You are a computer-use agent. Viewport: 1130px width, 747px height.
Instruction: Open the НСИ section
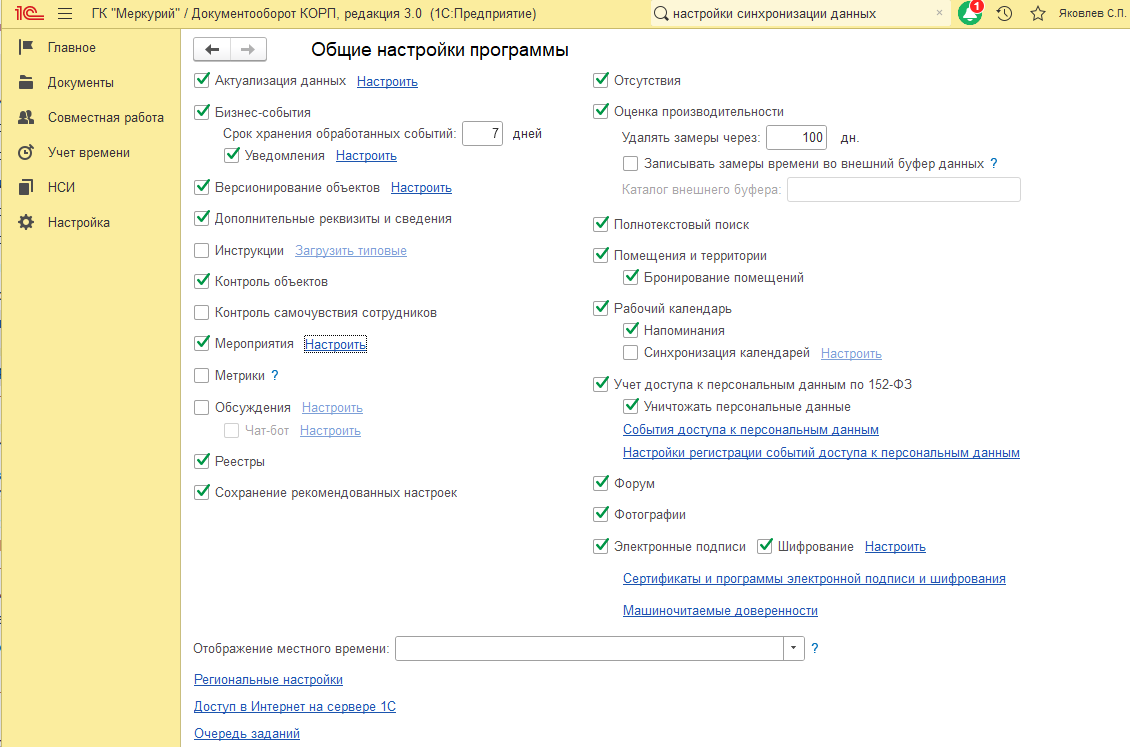[x=61, y=187]
